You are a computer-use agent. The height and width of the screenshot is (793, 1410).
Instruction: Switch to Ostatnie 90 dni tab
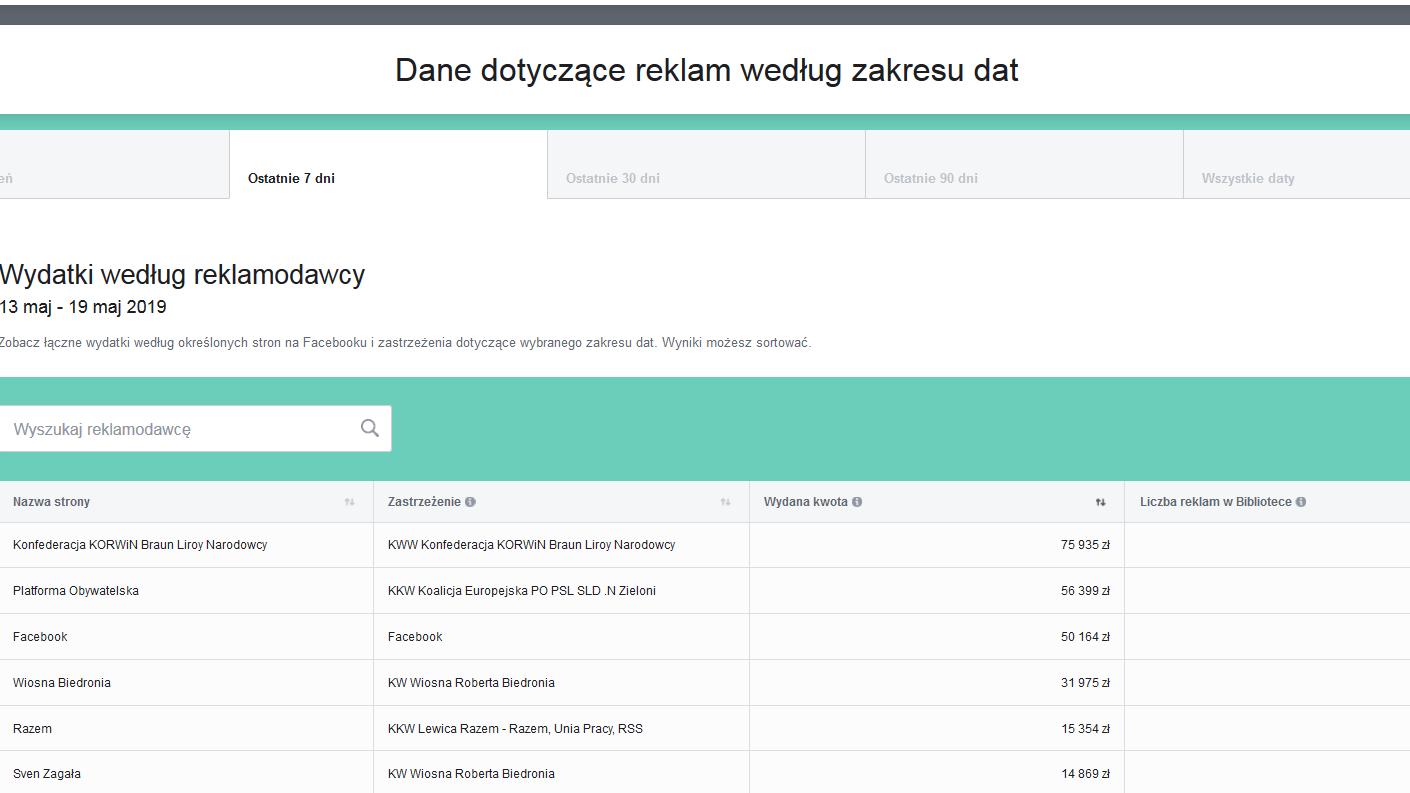pyautogui.click(x=1024, y=165)
